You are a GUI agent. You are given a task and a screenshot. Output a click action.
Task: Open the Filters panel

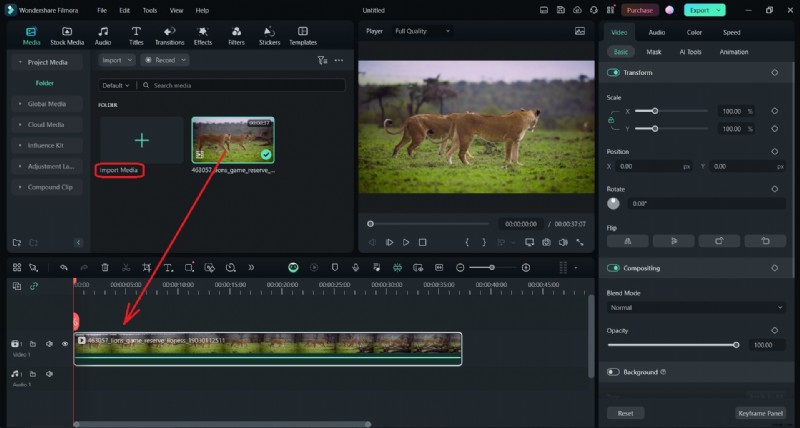(x=236, y=36)
